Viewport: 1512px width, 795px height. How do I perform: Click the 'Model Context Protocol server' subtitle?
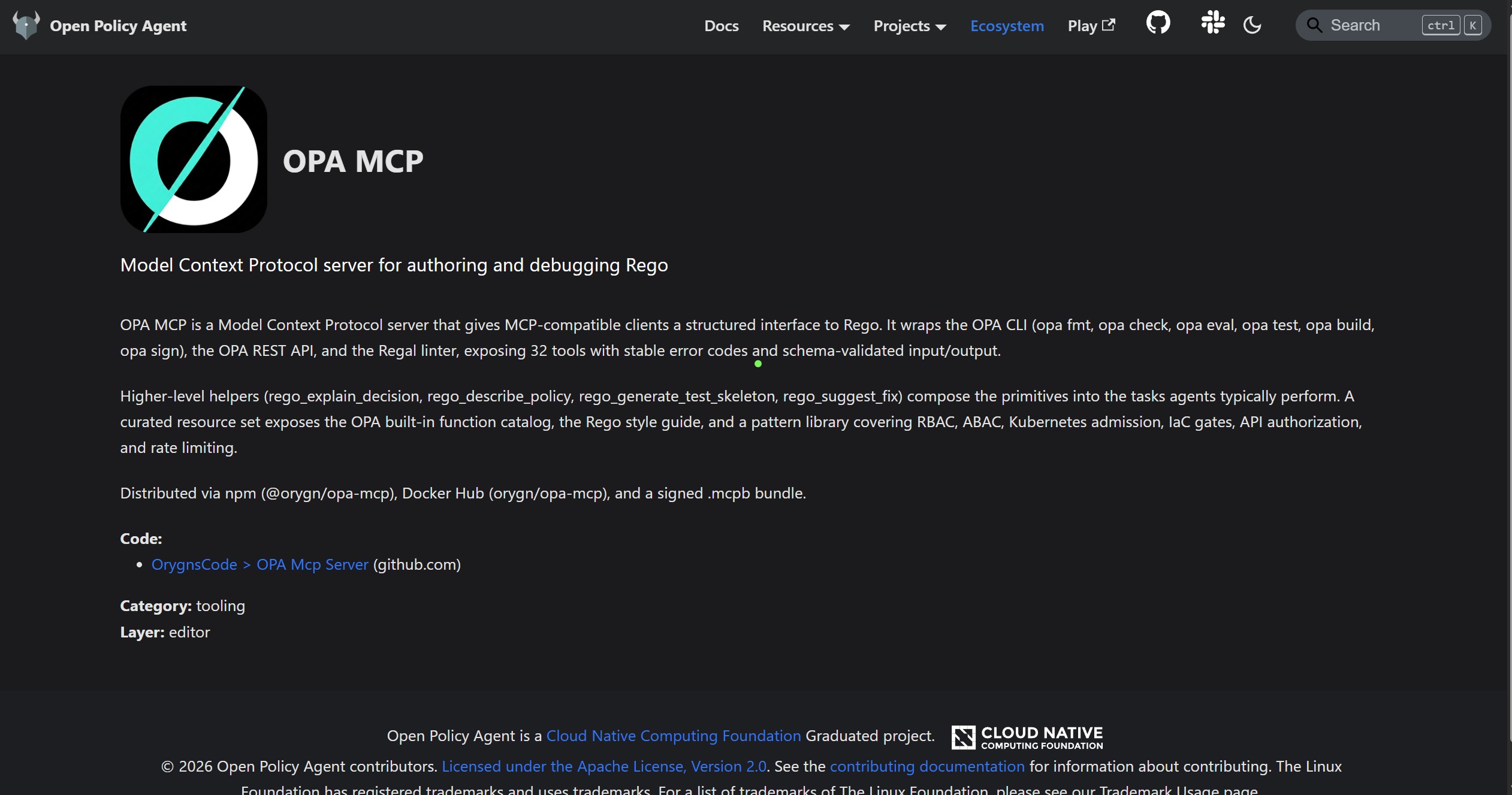coord(394,265)
